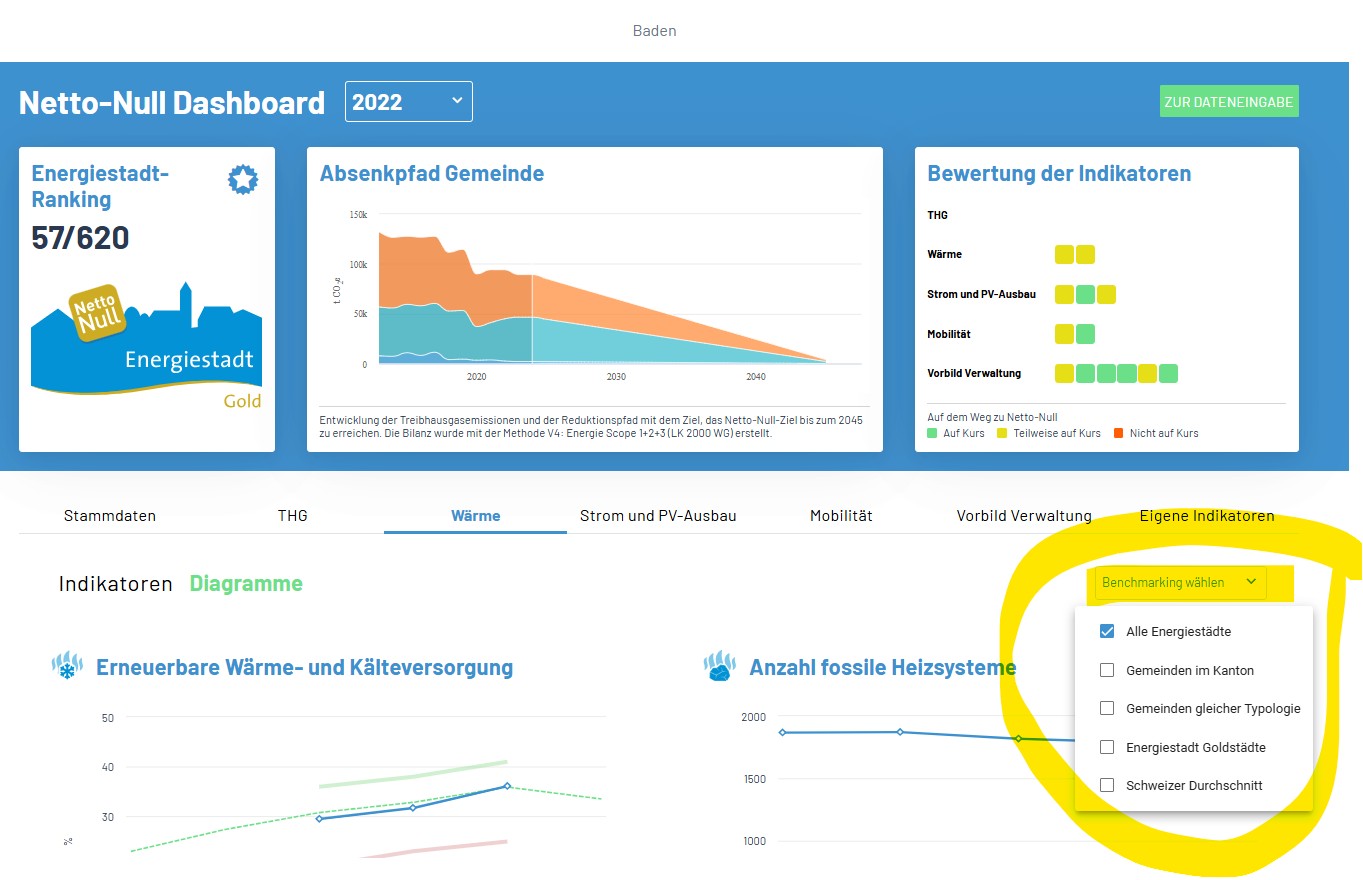This screenshot has height=880, width=1363.
Task: Click the Vorbild Verwaltung indicator row label
Action: click(x=975, y=373)
